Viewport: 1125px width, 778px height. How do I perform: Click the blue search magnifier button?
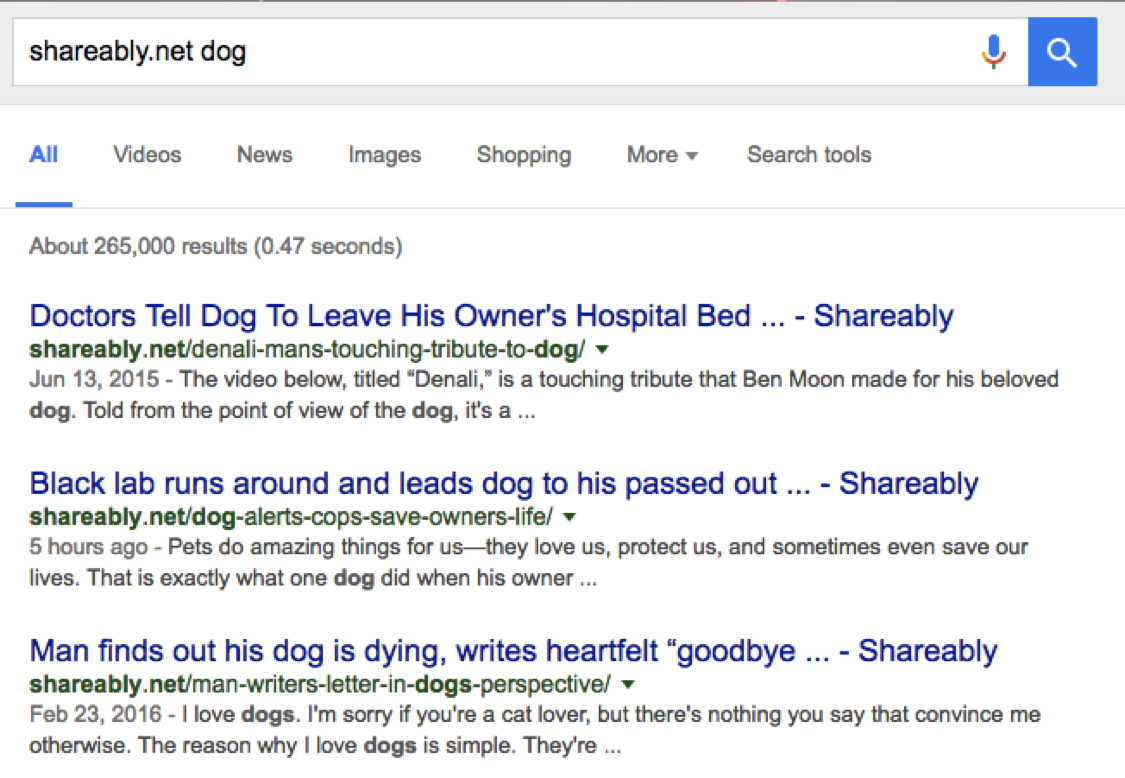1062,51
